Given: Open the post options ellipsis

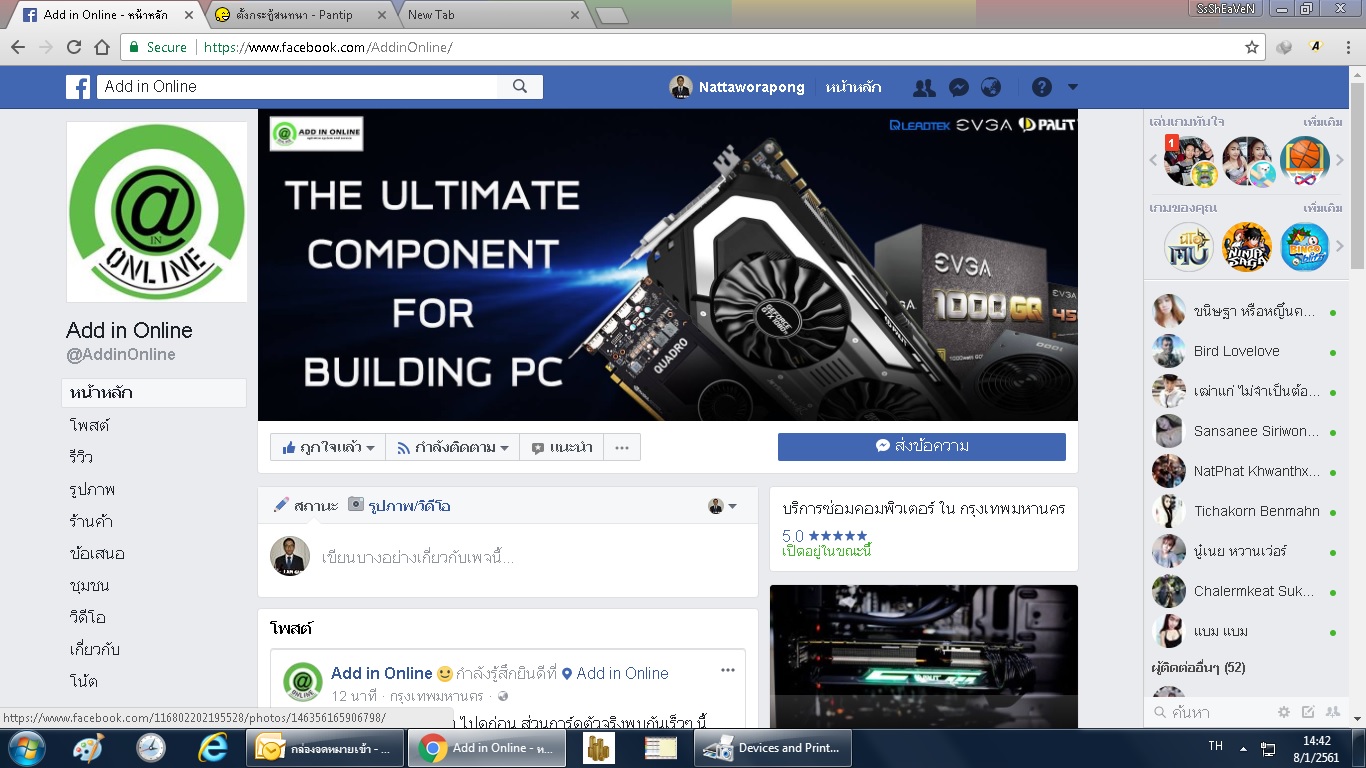Looking at the screenshot, I should tap(728, 670).
